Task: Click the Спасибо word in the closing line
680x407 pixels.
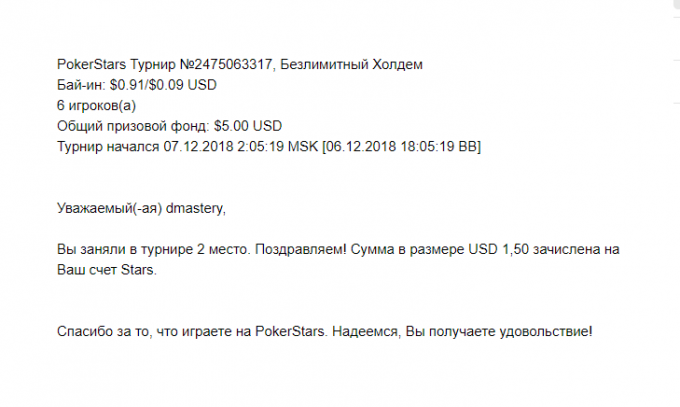Action: coord(85,332)
